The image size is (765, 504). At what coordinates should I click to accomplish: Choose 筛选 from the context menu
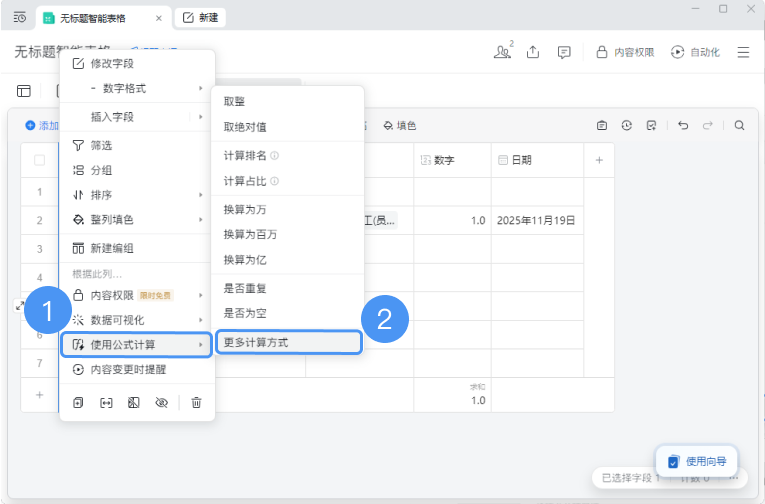(x=137, y=145)
